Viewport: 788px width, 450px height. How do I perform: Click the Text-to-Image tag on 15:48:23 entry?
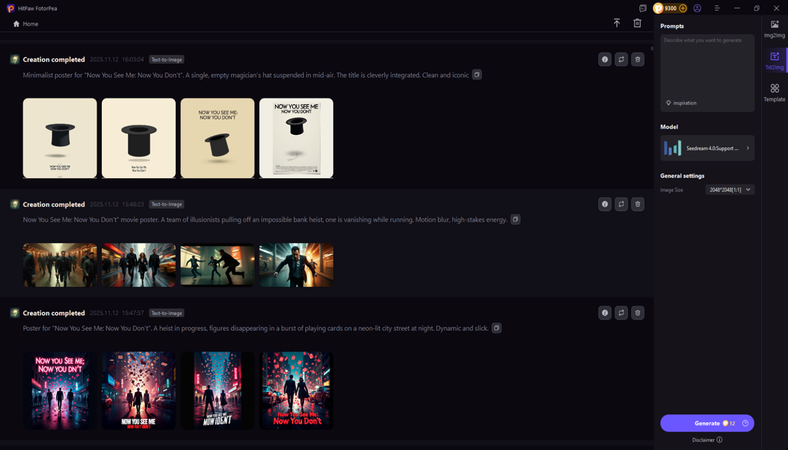pyautogui.click(x=166, y=204)
